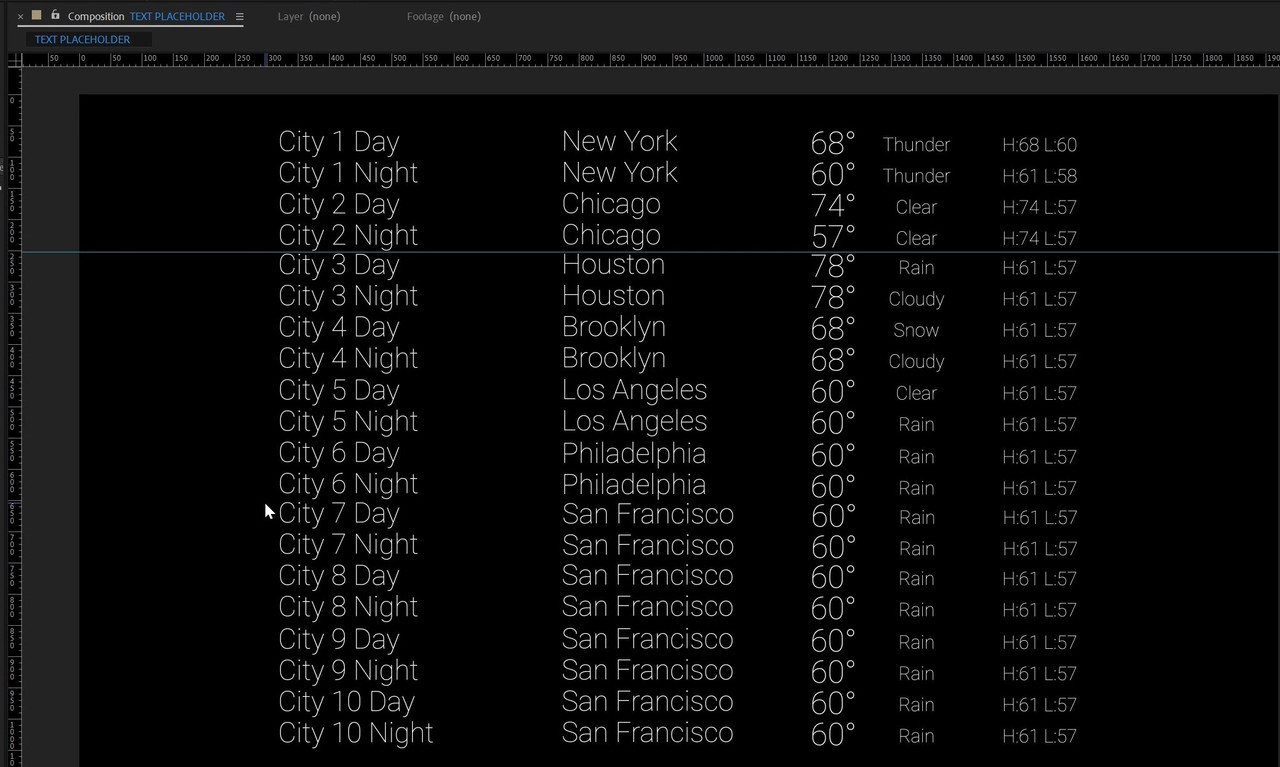Click Brooklyn in City 4 Night row
The image size is (1280, 767).
point(614,359)
